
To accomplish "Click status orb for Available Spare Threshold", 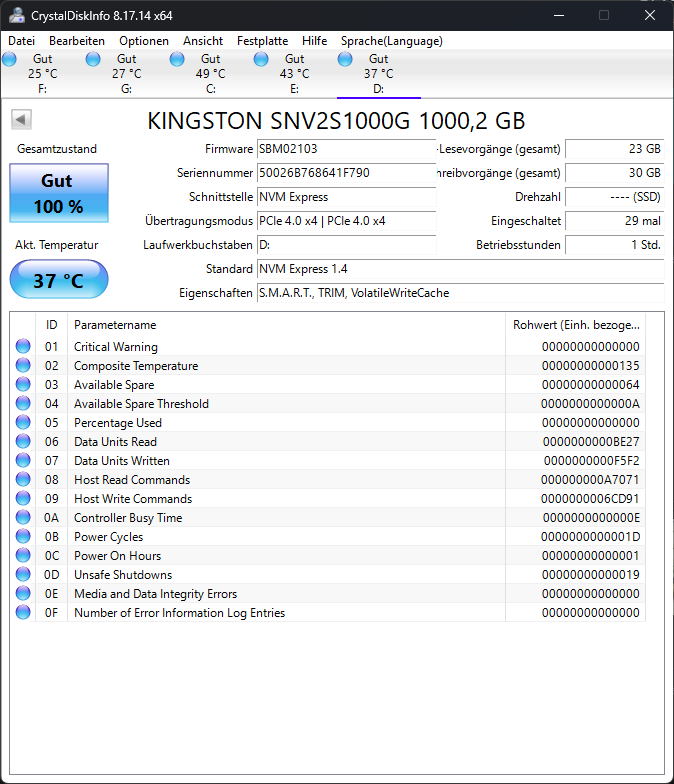I will [23, 403].
